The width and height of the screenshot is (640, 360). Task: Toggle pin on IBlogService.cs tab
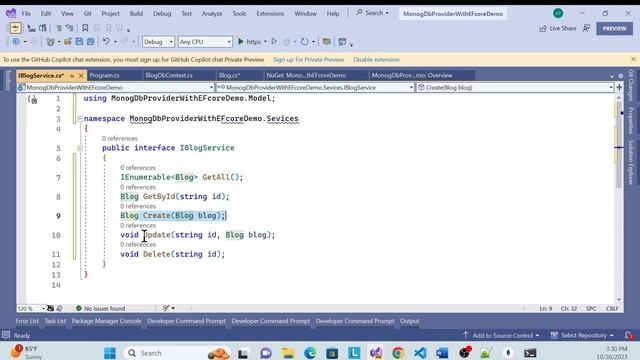coord(72,76)
